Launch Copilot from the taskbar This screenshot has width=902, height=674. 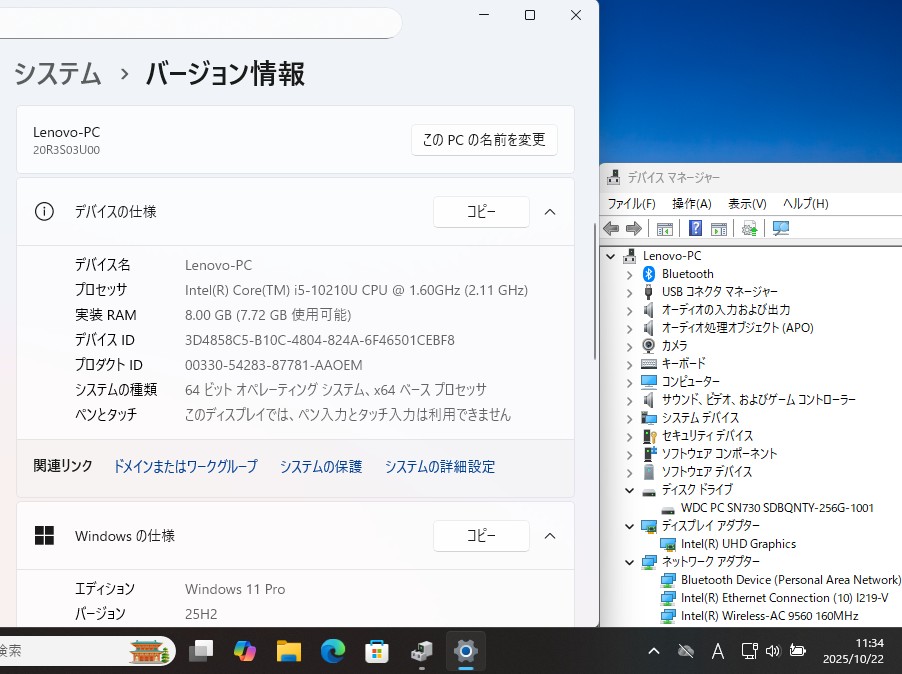(x=245, y=651)
